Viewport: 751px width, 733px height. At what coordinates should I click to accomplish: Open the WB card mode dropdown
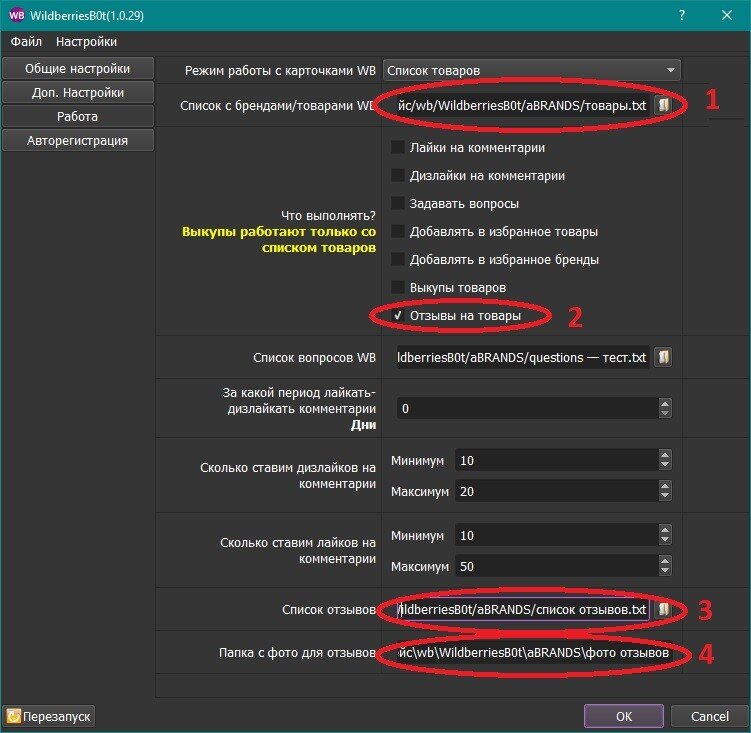[x=531, y=70]
